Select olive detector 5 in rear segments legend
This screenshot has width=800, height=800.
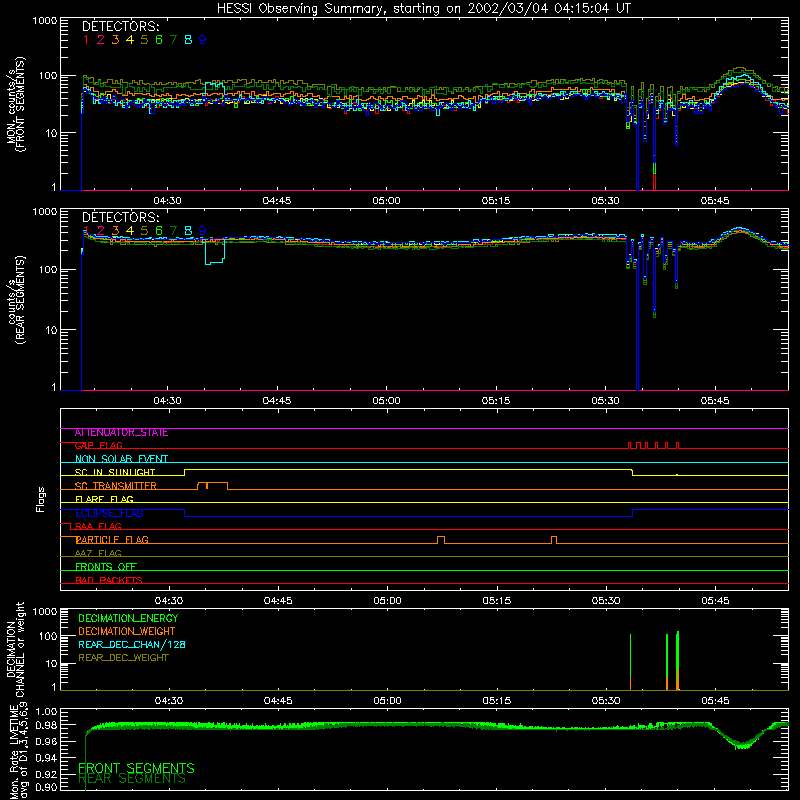click(x=144, y=231)
